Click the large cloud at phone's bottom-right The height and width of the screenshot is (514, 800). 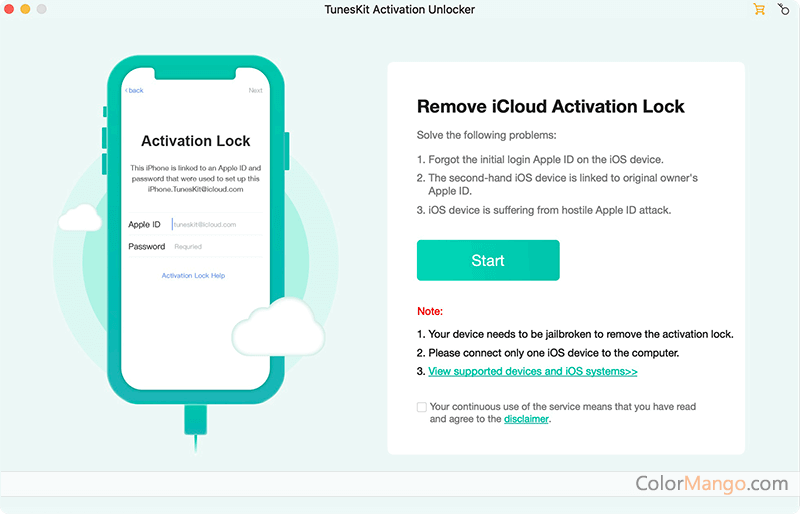pyautogui.click(x=277, y=325)
